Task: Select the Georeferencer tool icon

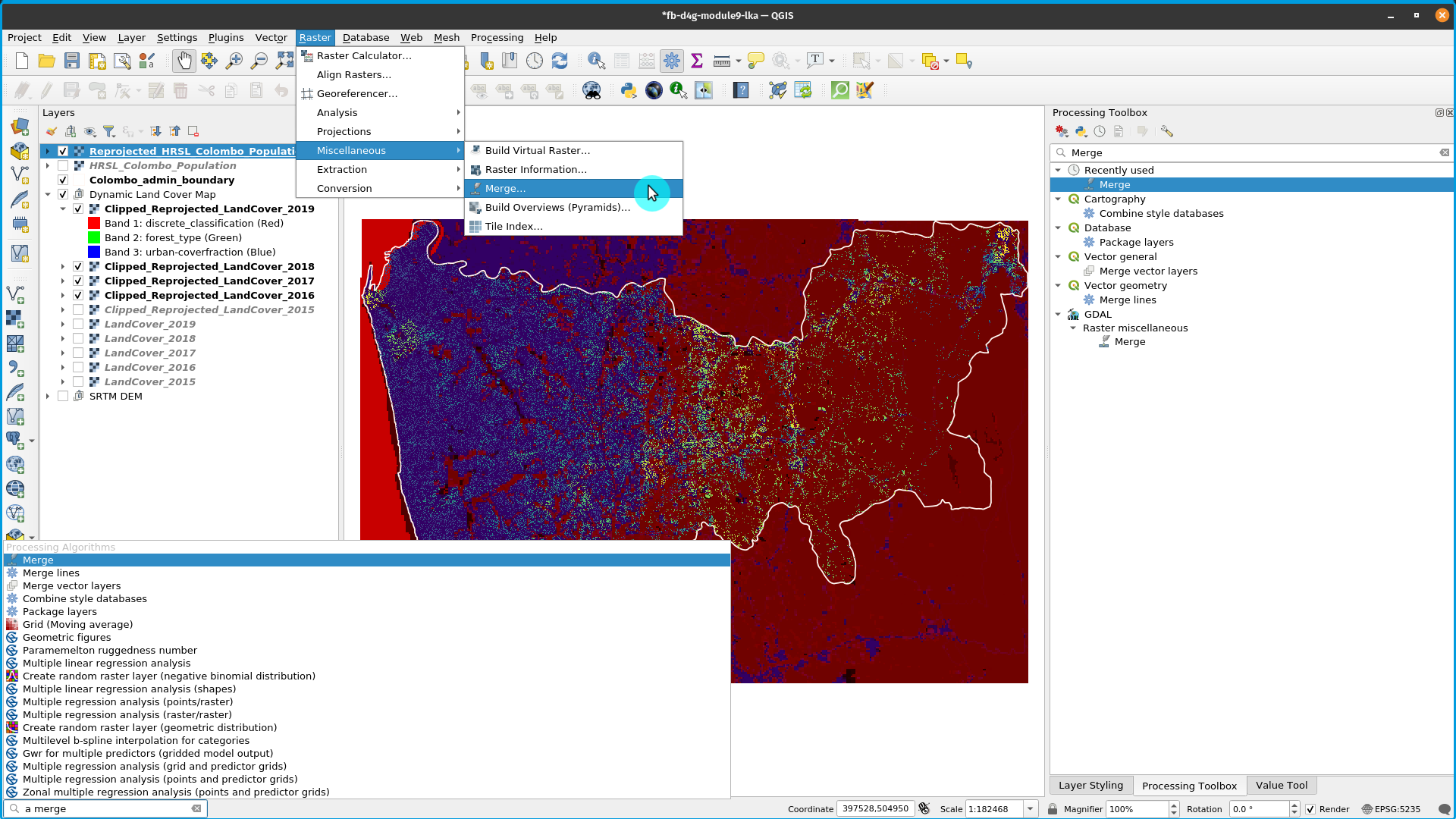Action: tap(306, 93)
